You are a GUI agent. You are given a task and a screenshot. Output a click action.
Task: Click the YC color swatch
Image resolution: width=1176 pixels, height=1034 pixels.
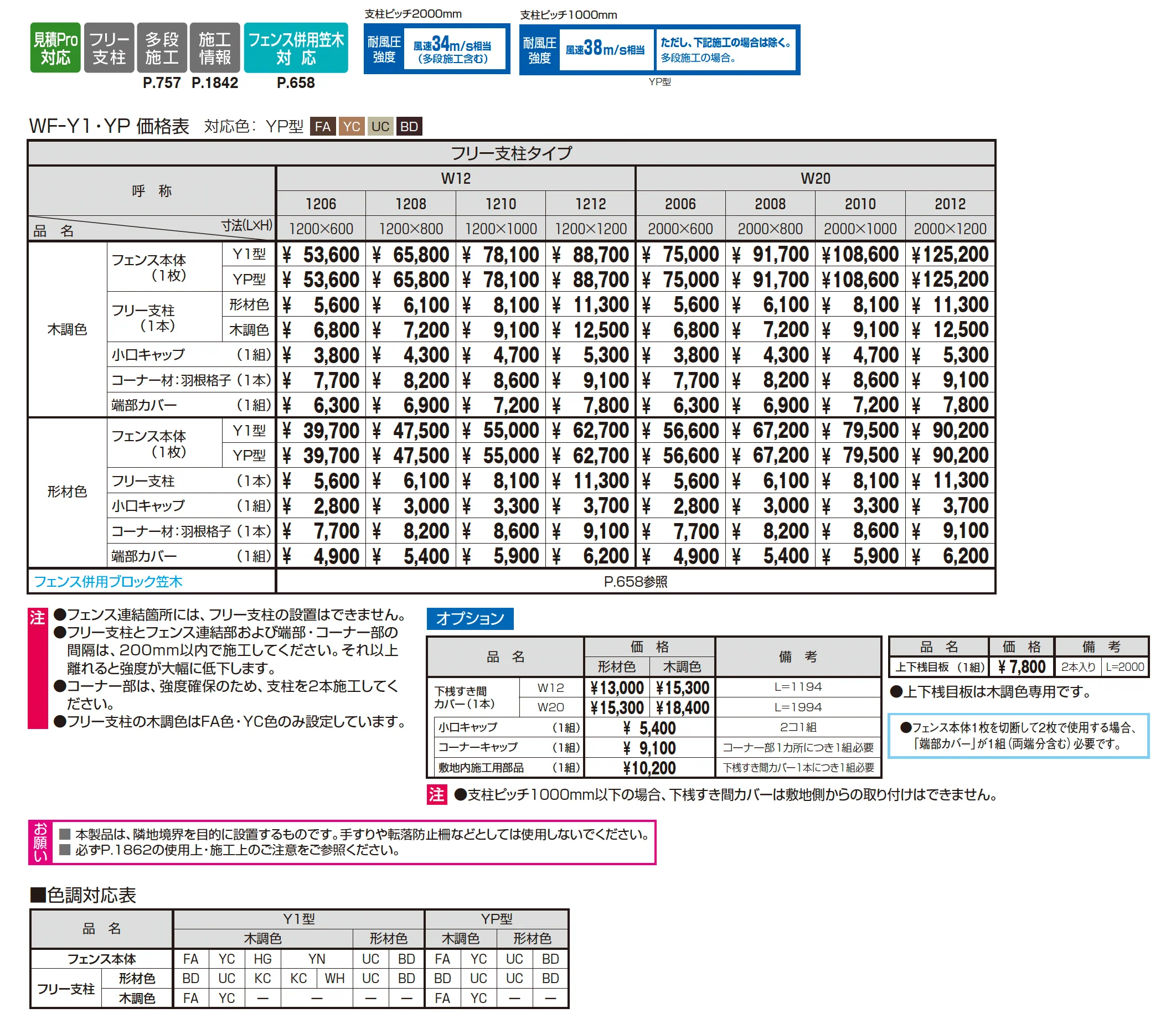(x=352, y=126)
